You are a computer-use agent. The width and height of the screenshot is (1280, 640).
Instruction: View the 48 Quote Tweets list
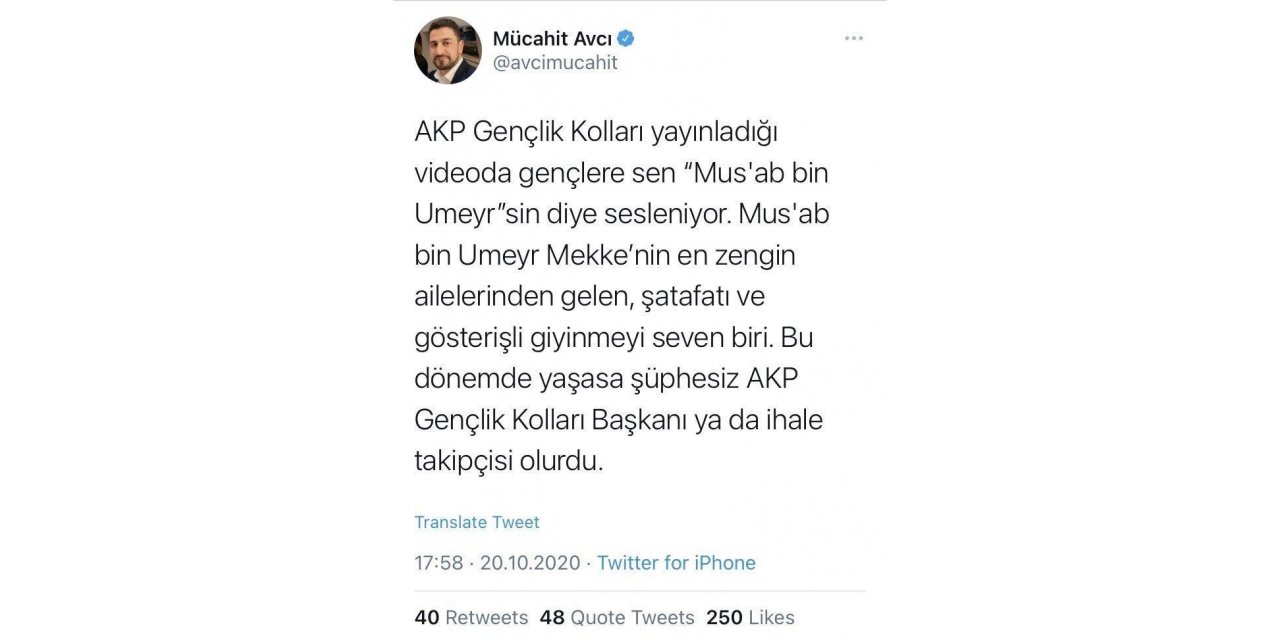tap(617, 617)
